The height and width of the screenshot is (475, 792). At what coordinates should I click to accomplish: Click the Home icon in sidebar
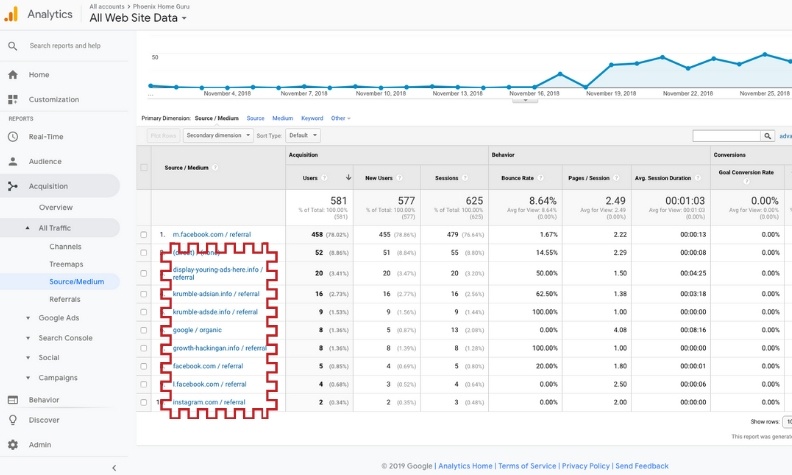[x=13, y=75]
